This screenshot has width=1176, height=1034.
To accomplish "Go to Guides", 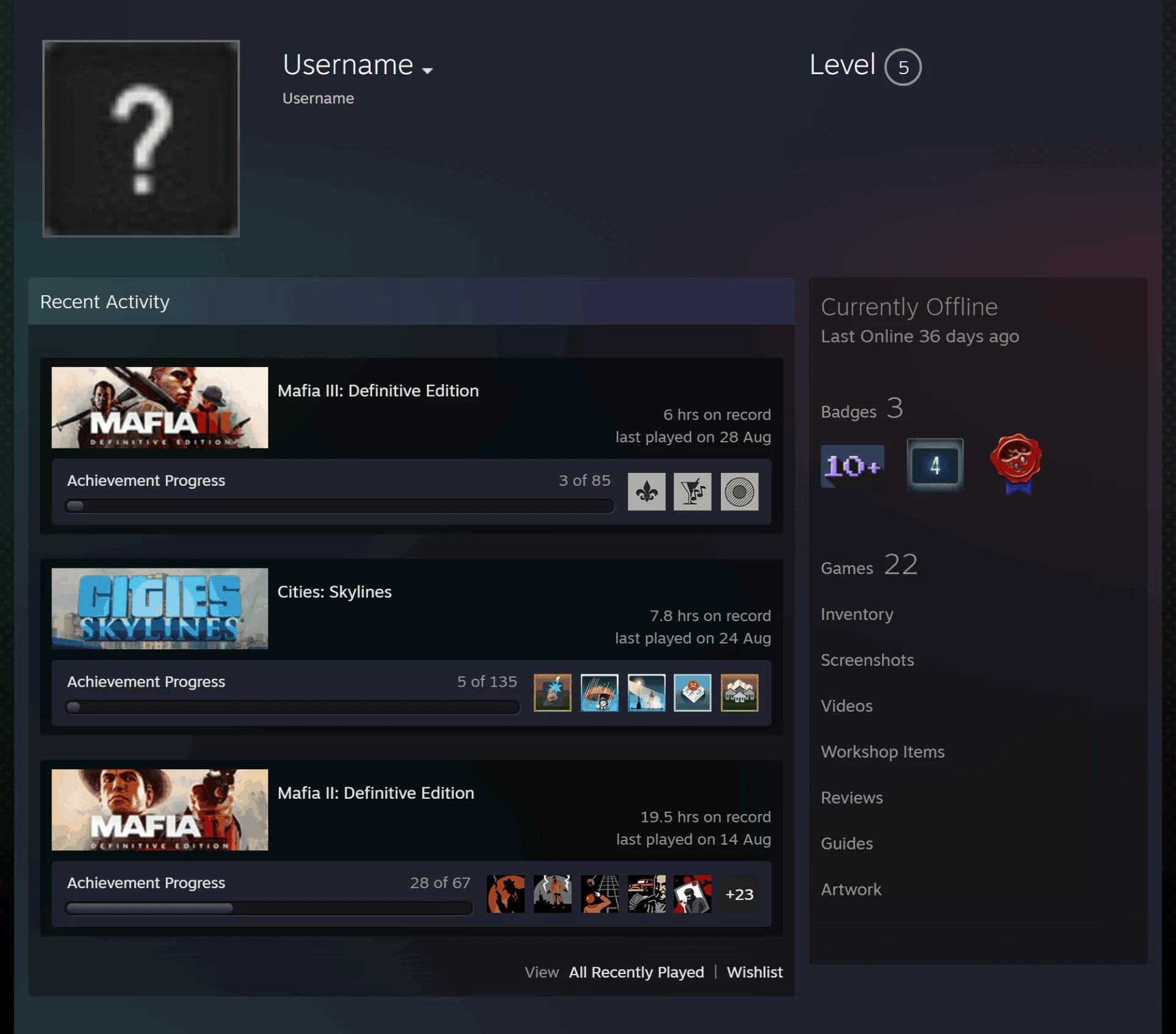I will [x=846, y=843].
